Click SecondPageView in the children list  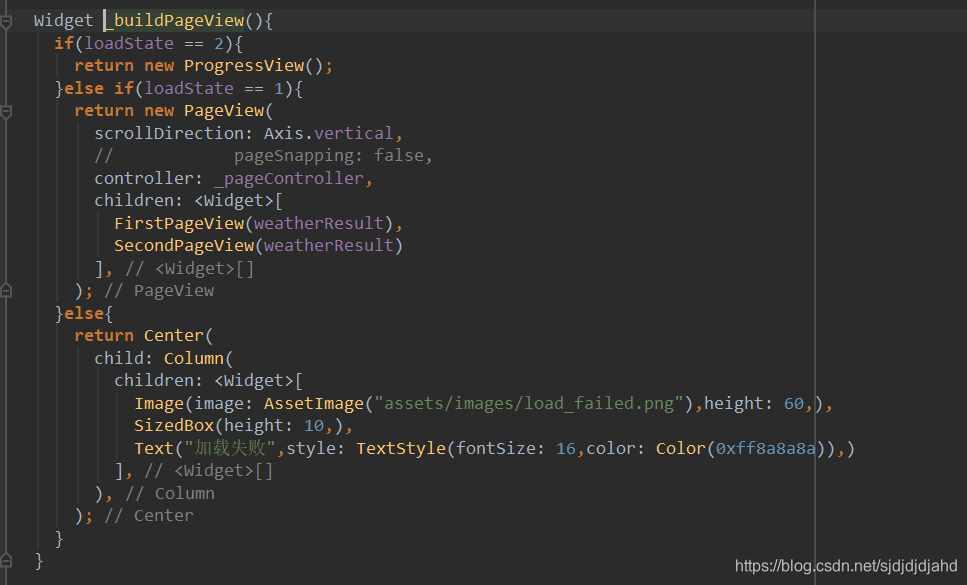pos(184,246)
